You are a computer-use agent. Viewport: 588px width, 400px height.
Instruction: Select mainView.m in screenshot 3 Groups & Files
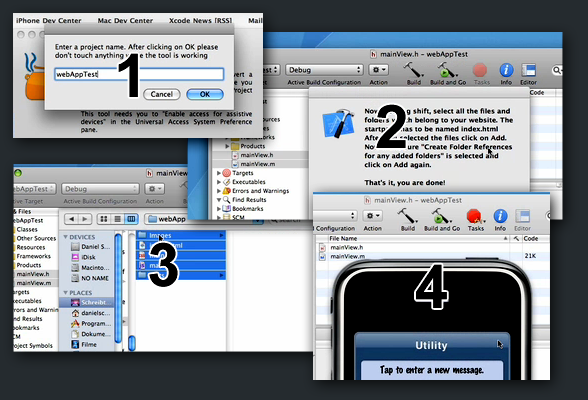click(34, 283)
